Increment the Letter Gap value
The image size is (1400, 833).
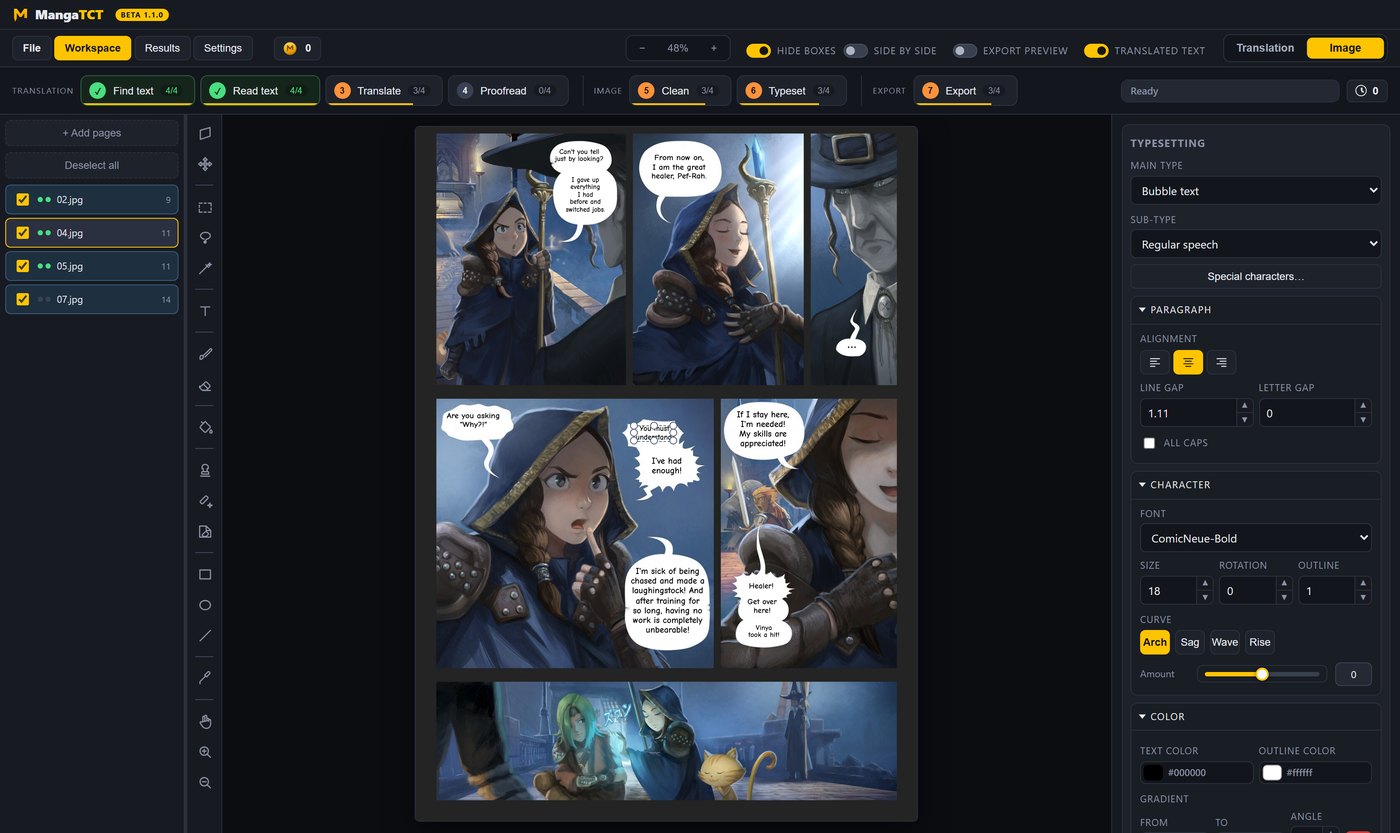(x=1363, y=406)
